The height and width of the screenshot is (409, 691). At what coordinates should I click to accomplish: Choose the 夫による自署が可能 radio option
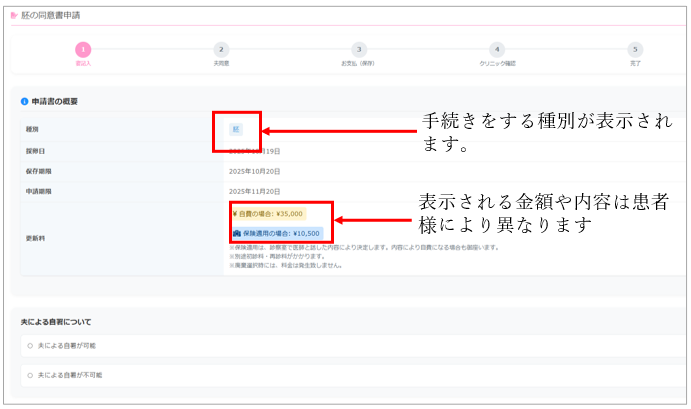pos(30,346)
